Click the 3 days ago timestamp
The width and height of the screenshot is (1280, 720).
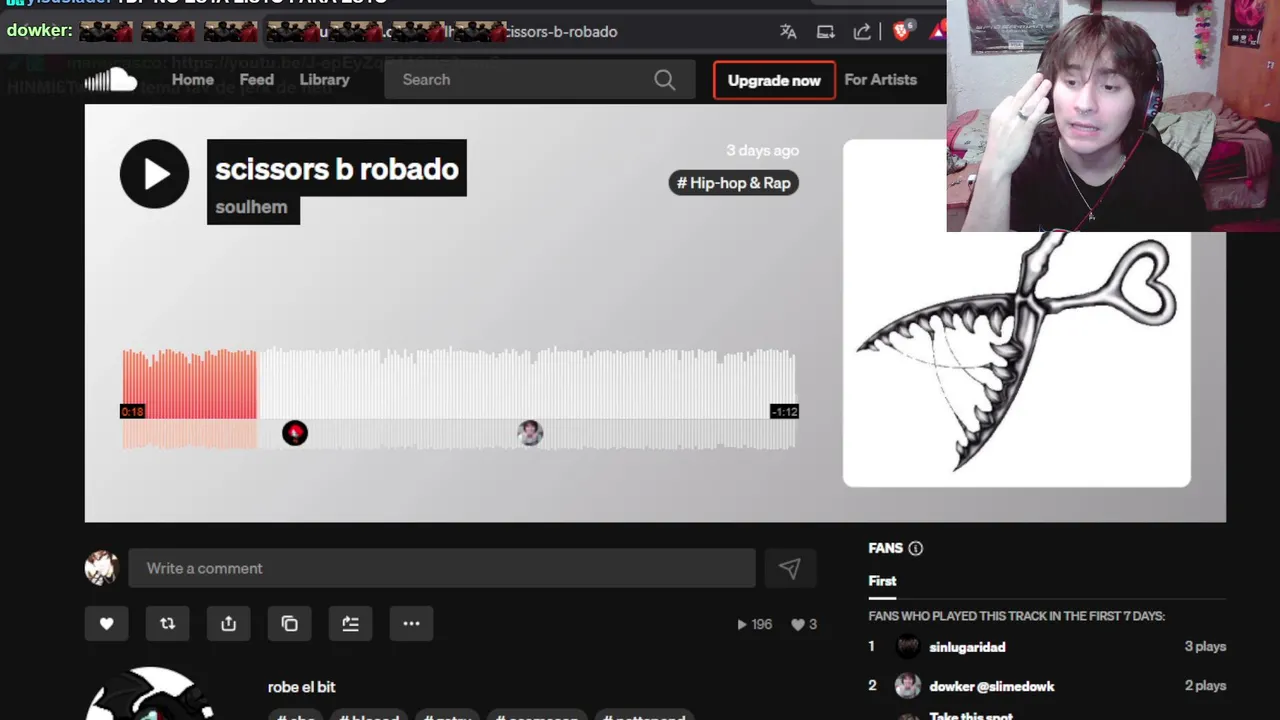[x=762, y=150]
